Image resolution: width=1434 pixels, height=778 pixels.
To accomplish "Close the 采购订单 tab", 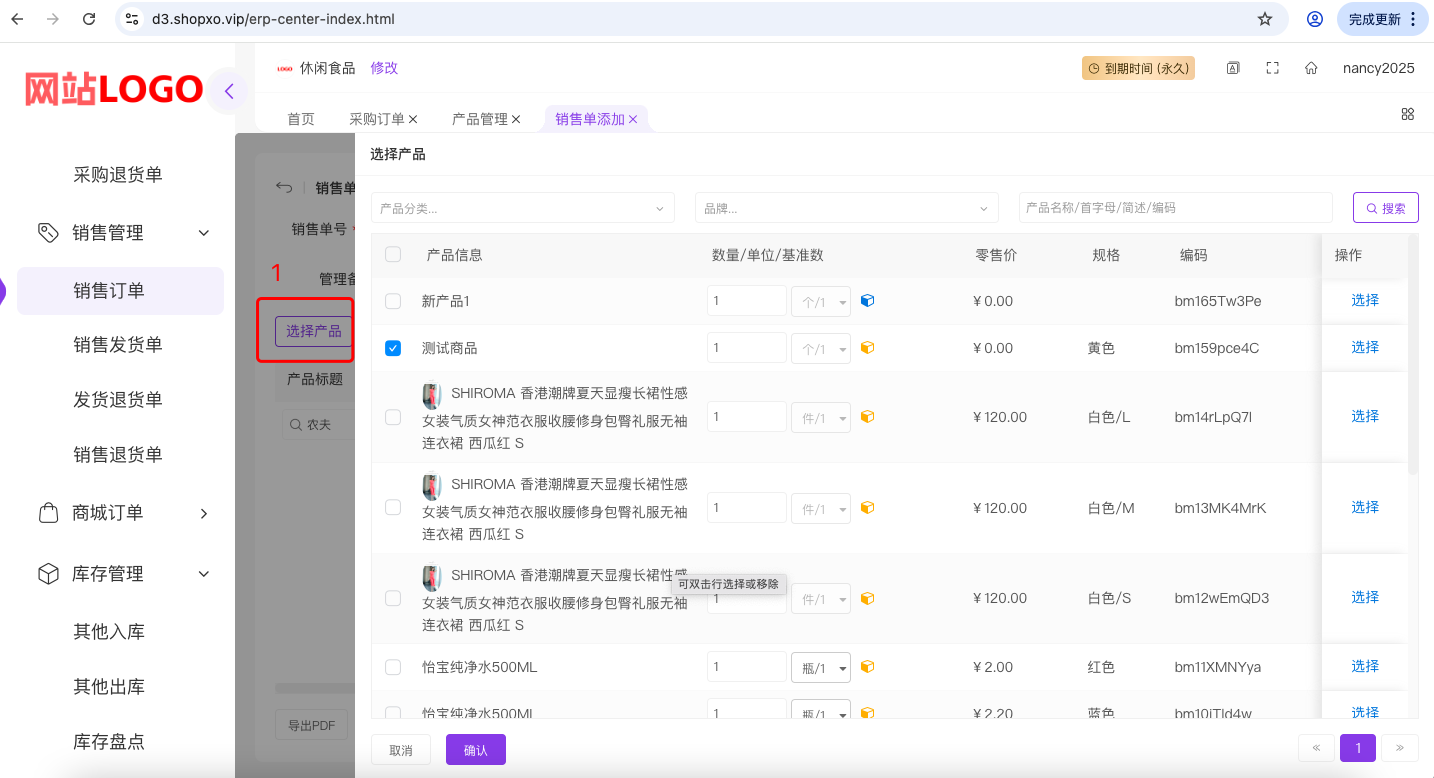I will point(413,119).
